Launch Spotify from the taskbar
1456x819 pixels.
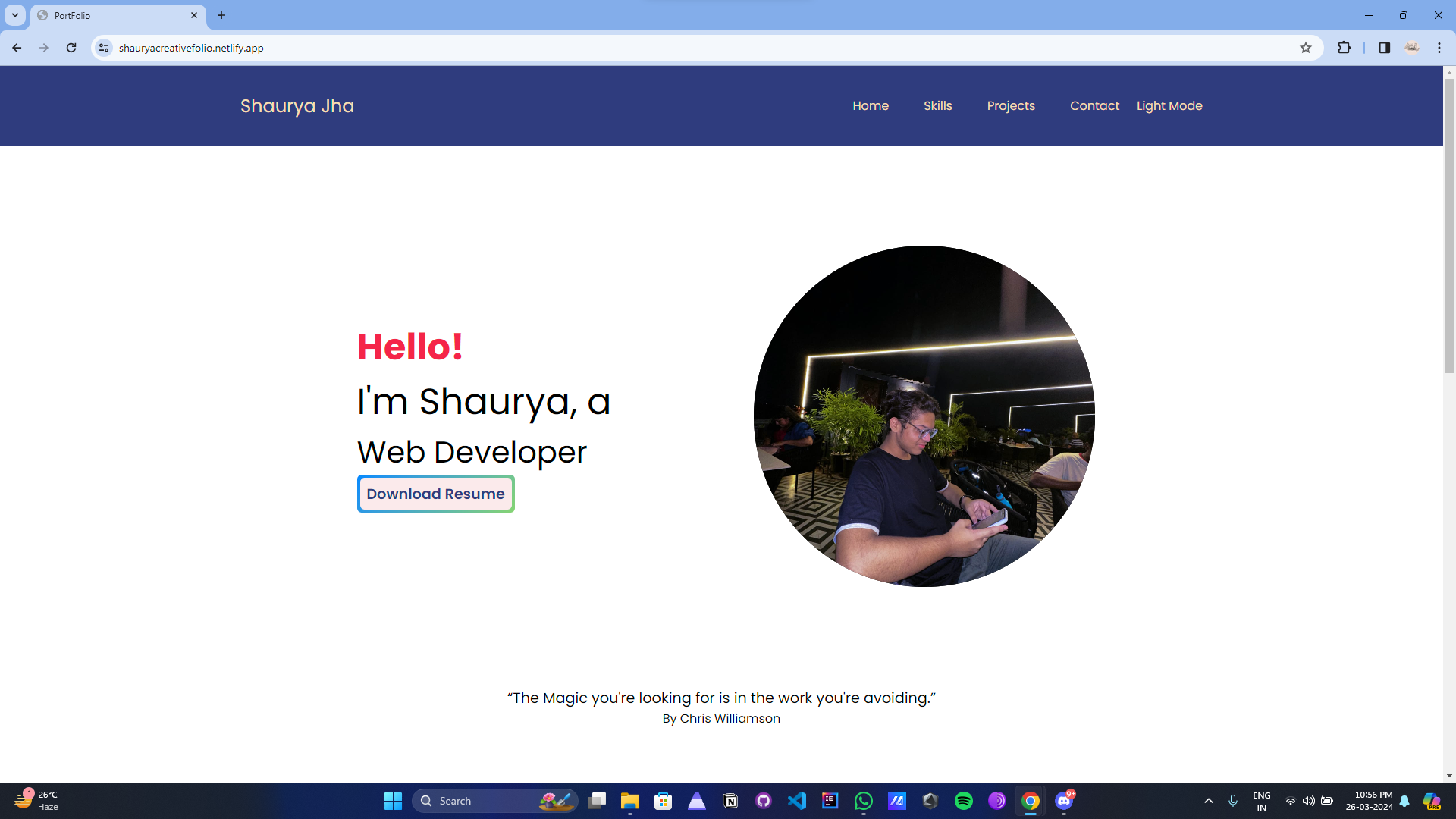click(x=964, y=800)
